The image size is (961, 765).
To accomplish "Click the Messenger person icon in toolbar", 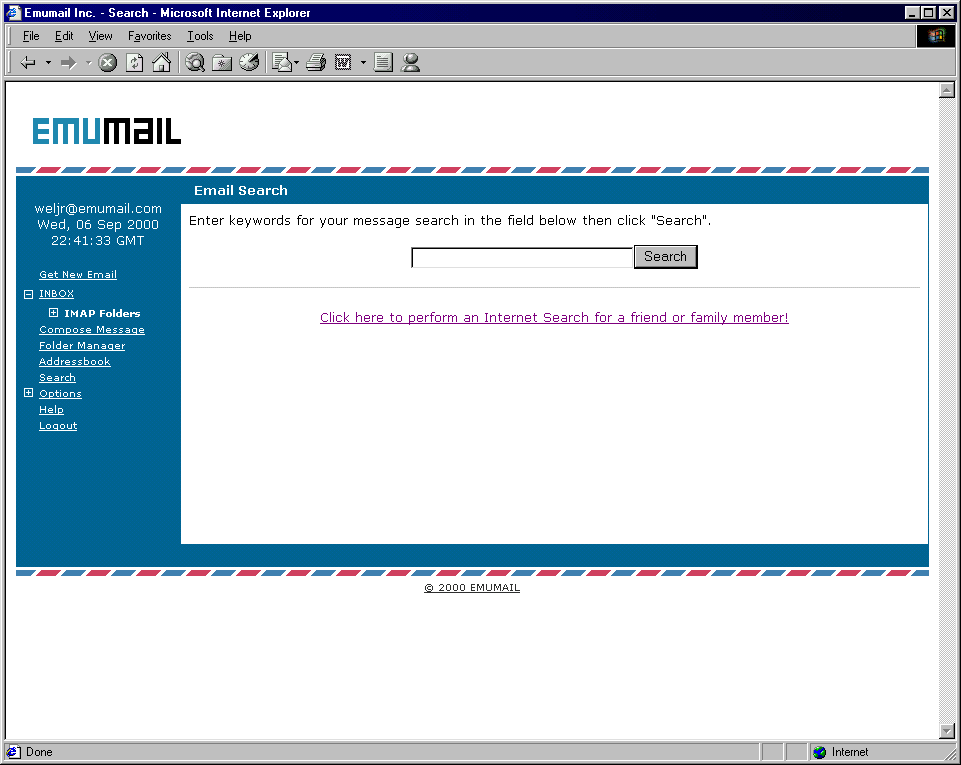I will point(410,63).
